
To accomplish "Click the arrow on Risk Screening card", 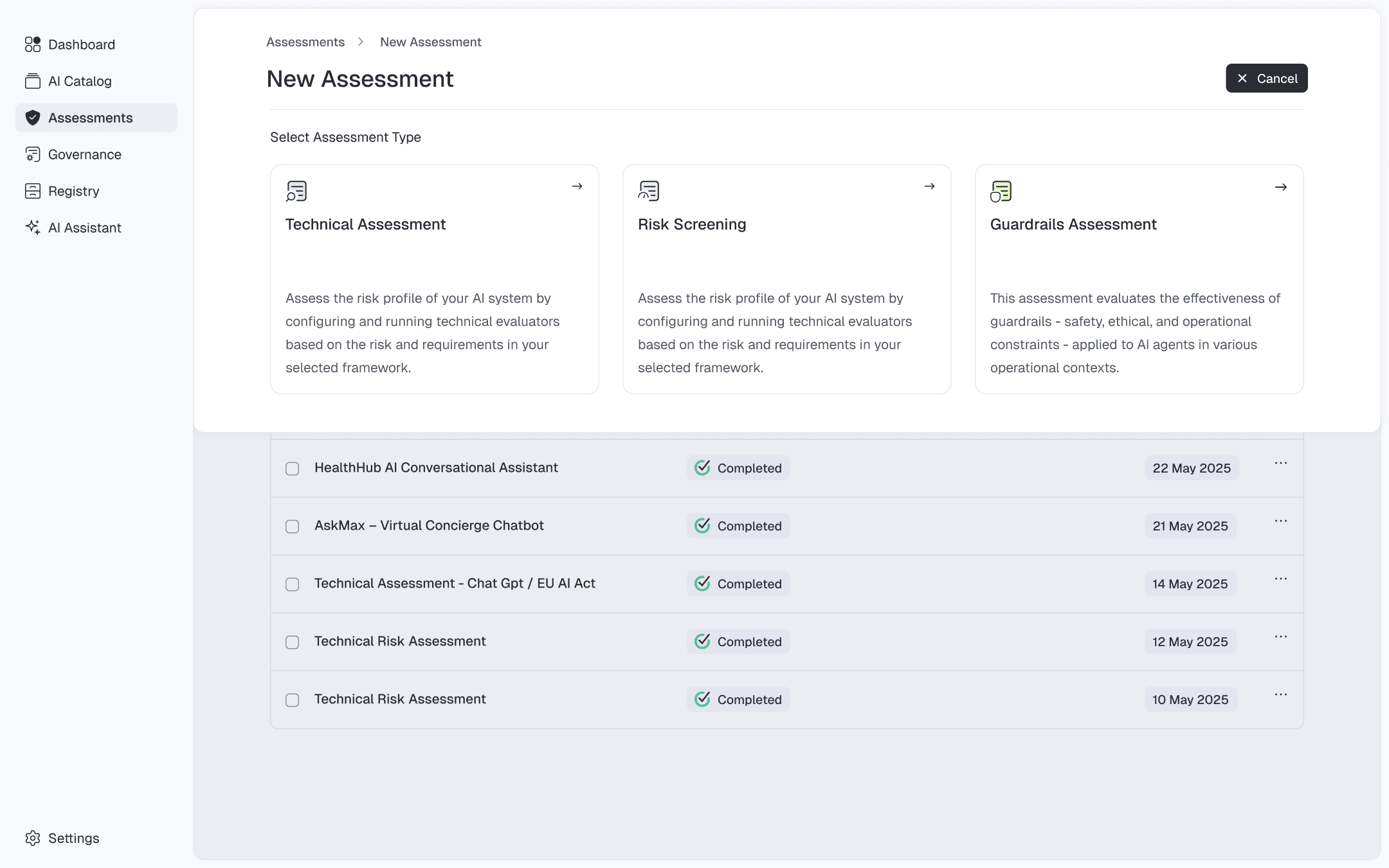I will pyautogui.click(x=929, y=186).
